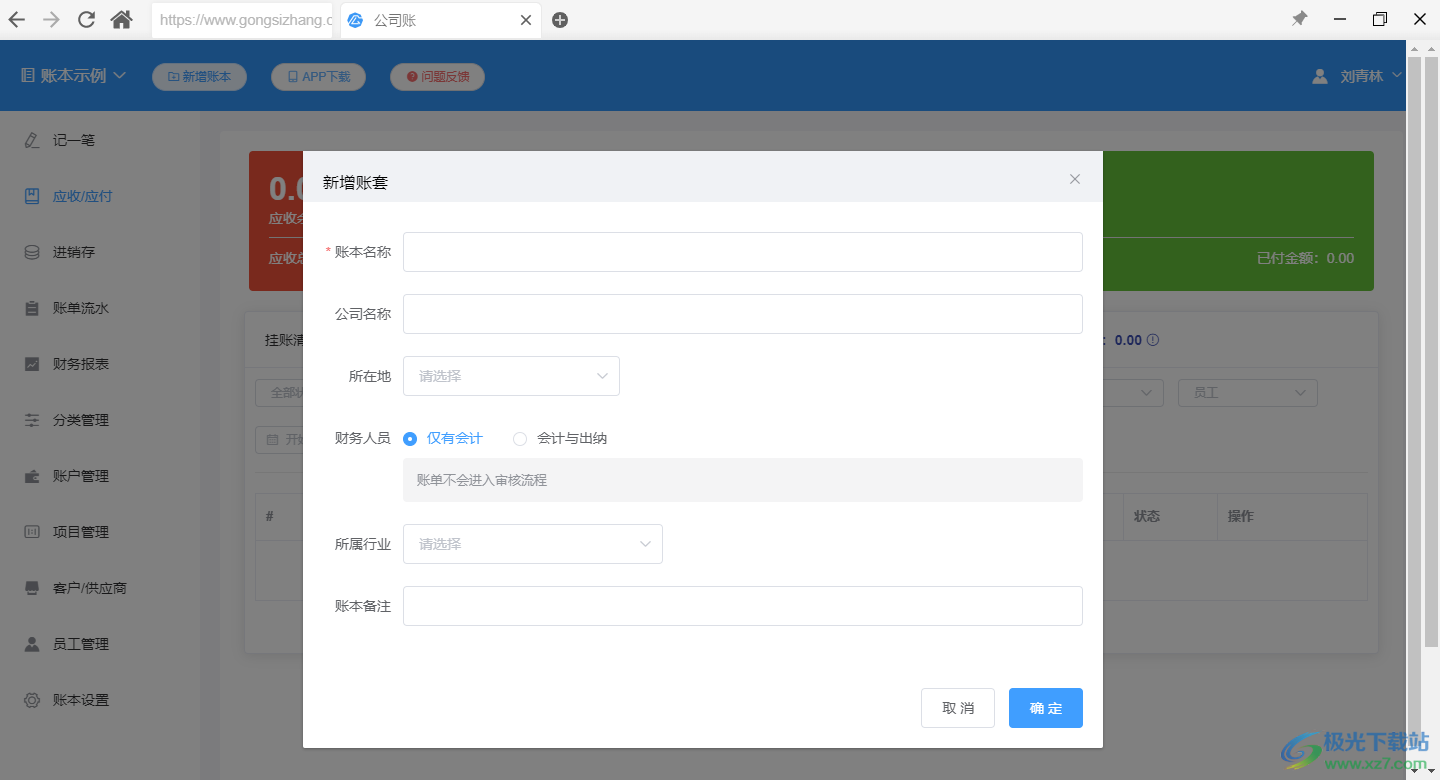Click the 账本备注 input field
Screen dimensions: 1440x780
tap(743, 606)
